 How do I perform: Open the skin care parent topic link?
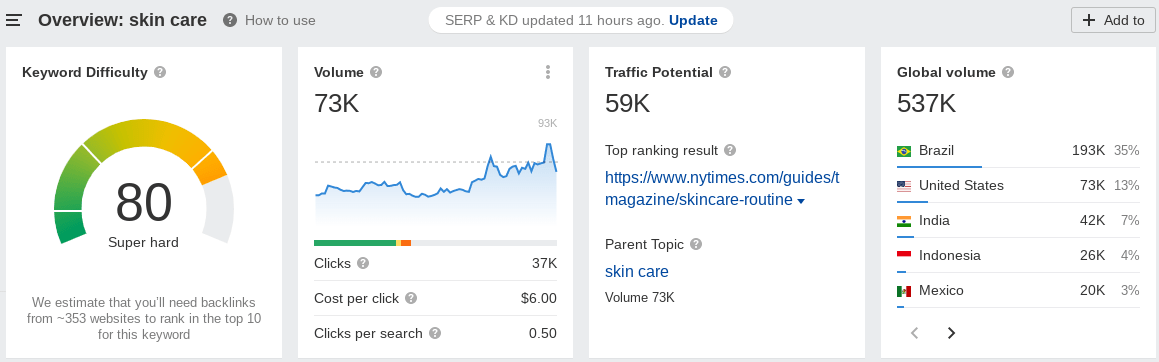[636, 271]
